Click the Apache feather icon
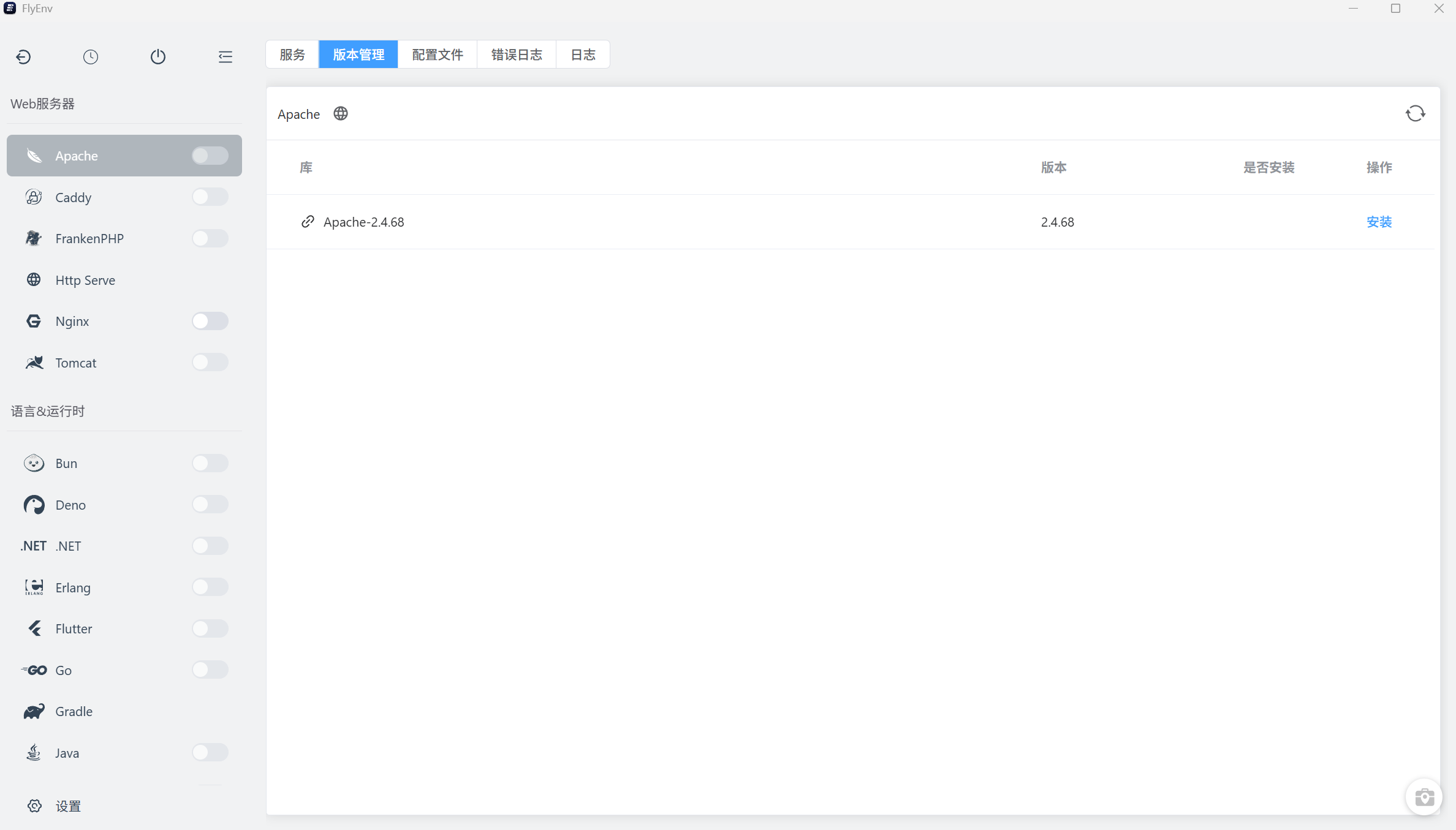The image size is (1456, 830). point(34,156)
